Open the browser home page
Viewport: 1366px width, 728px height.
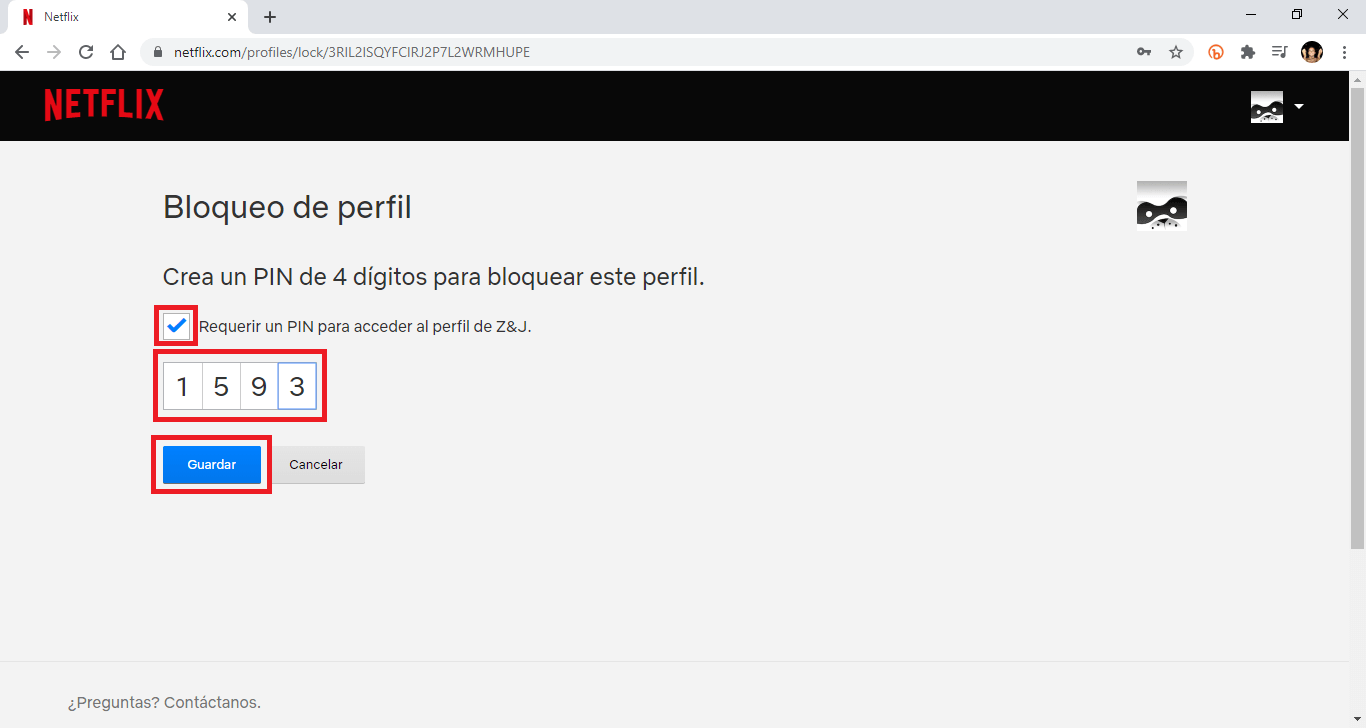tap(118, 52)
